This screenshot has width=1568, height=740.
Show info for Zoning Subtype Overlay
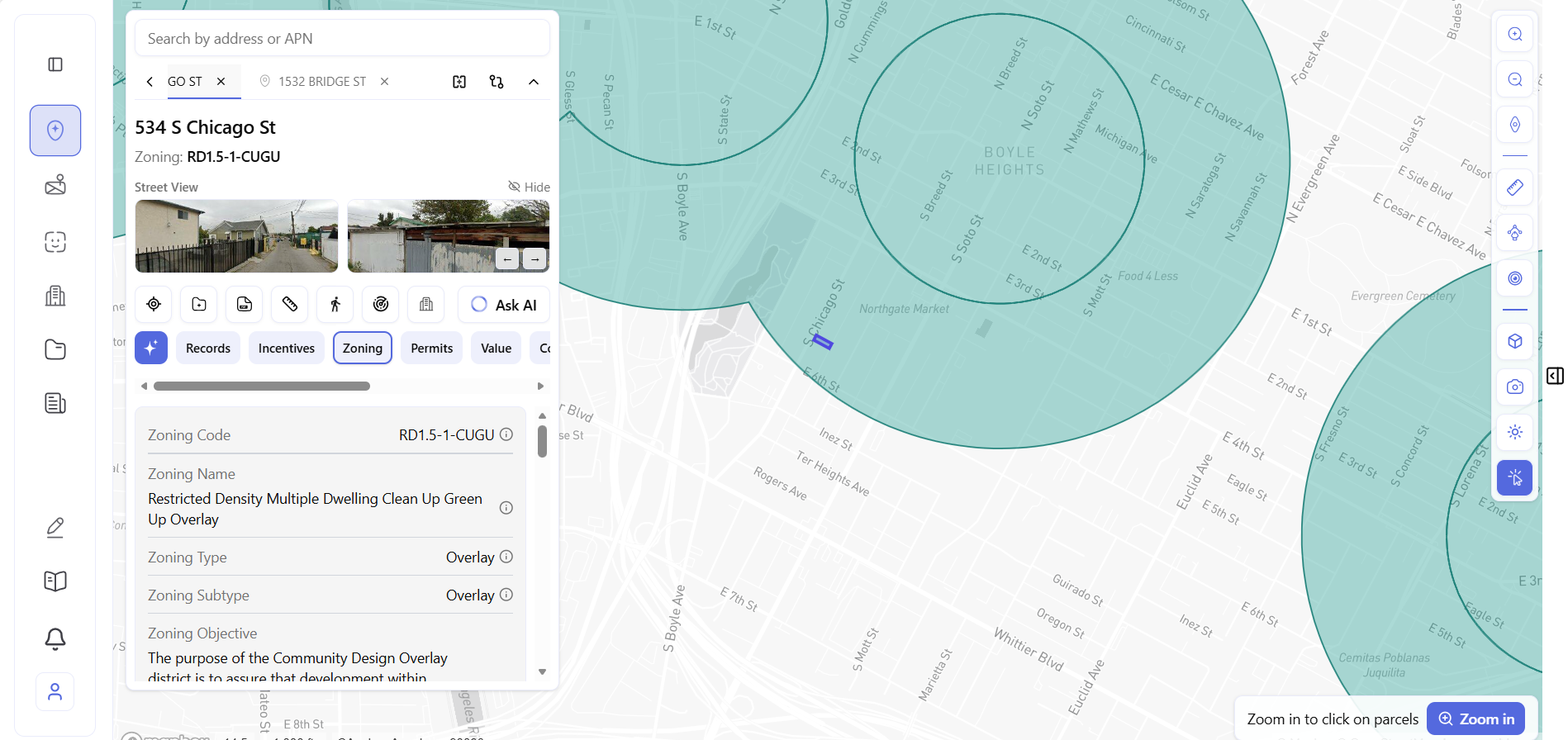(506, 595)
